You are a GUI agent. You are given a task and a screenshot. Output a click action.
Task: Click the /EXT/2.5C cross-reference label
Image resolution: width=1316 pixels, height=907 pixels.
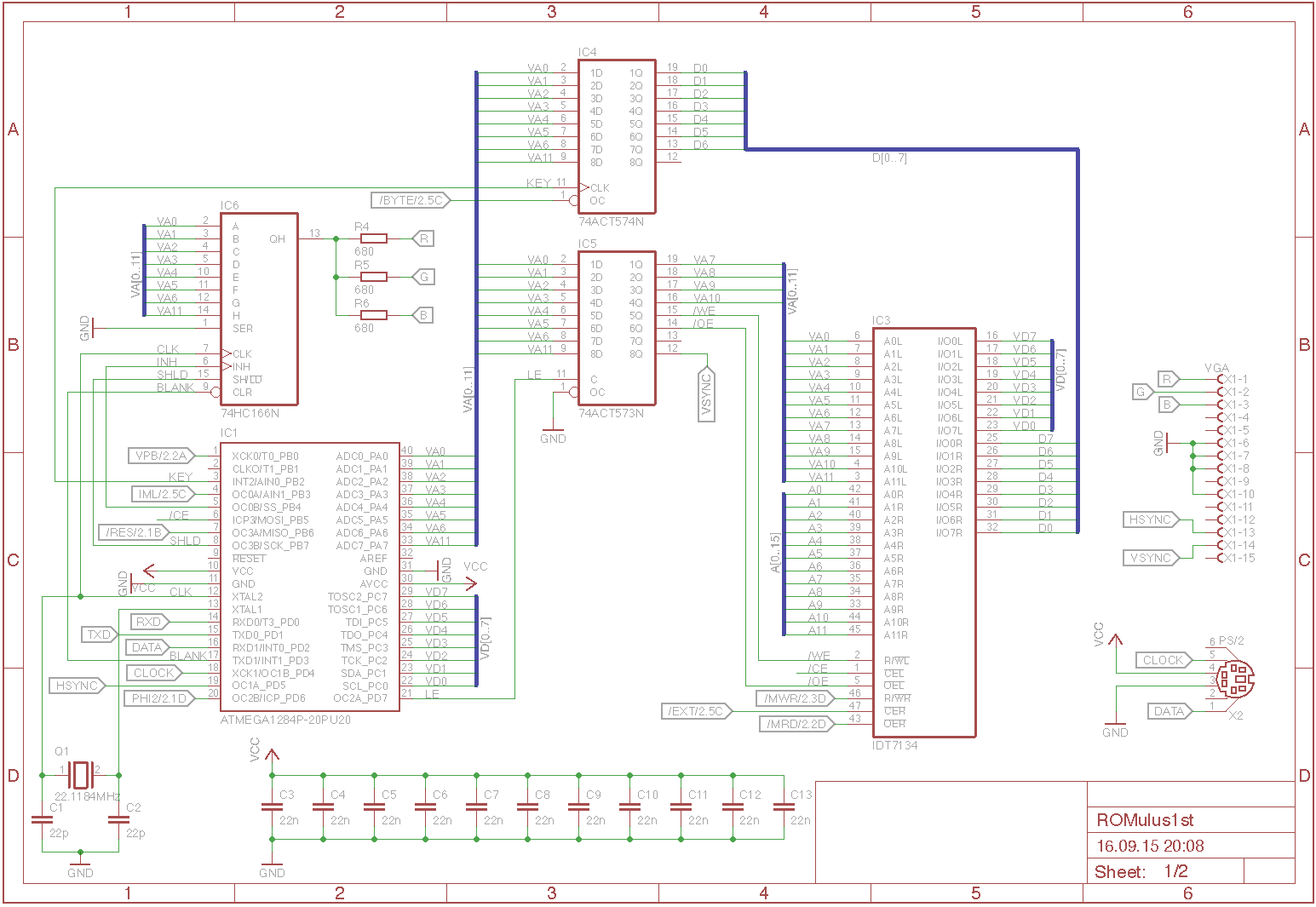tap(696, 711)
